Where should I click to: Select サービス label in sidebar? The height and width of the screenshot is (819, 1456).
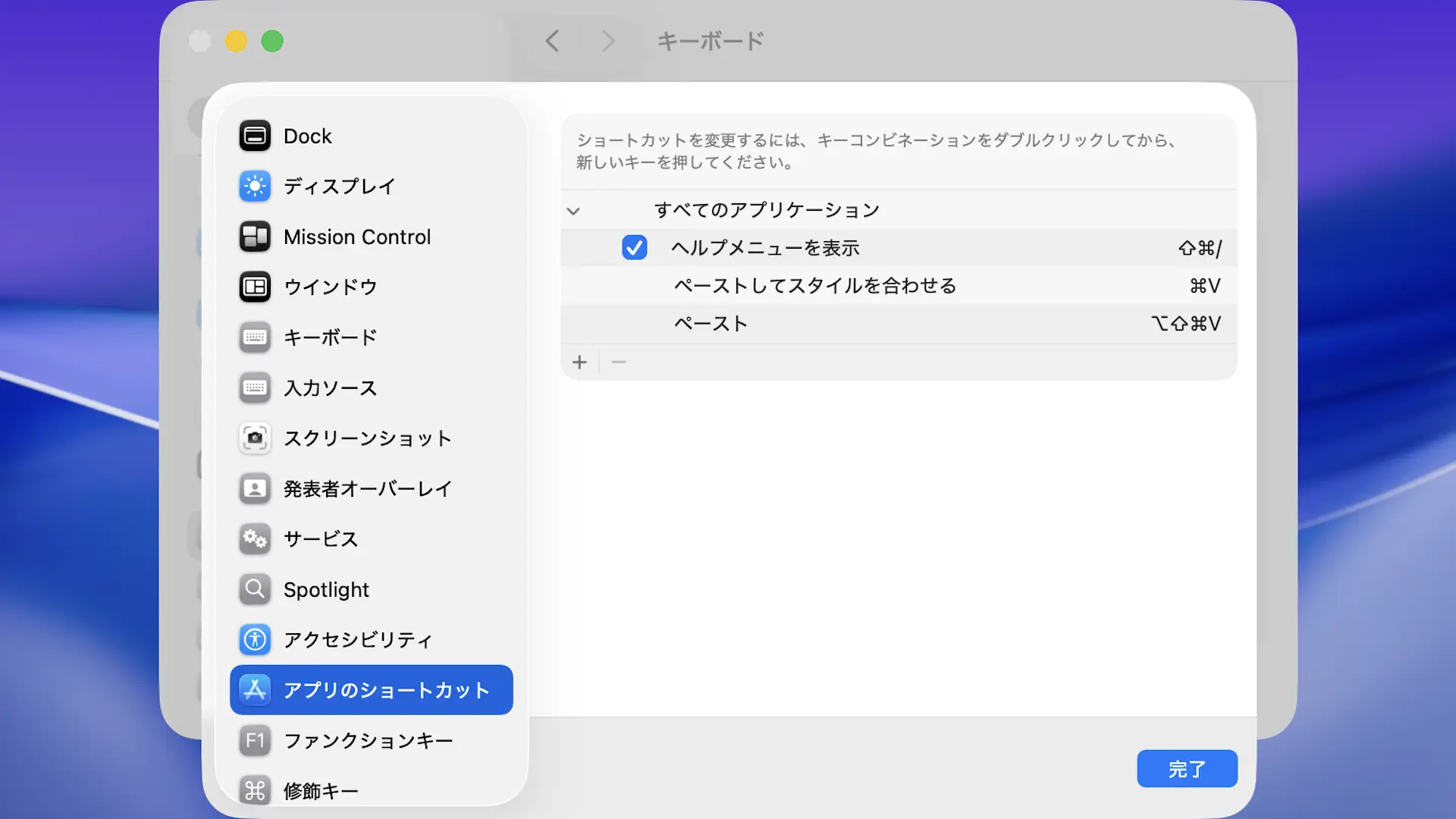click(321, 539)
